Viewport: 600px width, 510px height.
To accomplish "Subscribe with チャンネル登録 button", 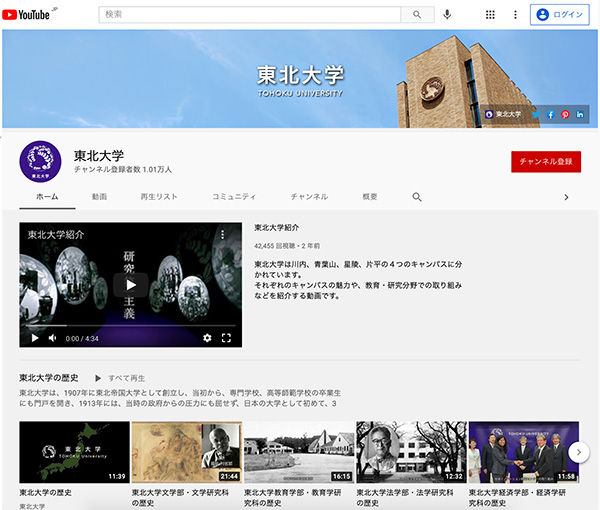I will pyautogui.click(x=546, y=162).
